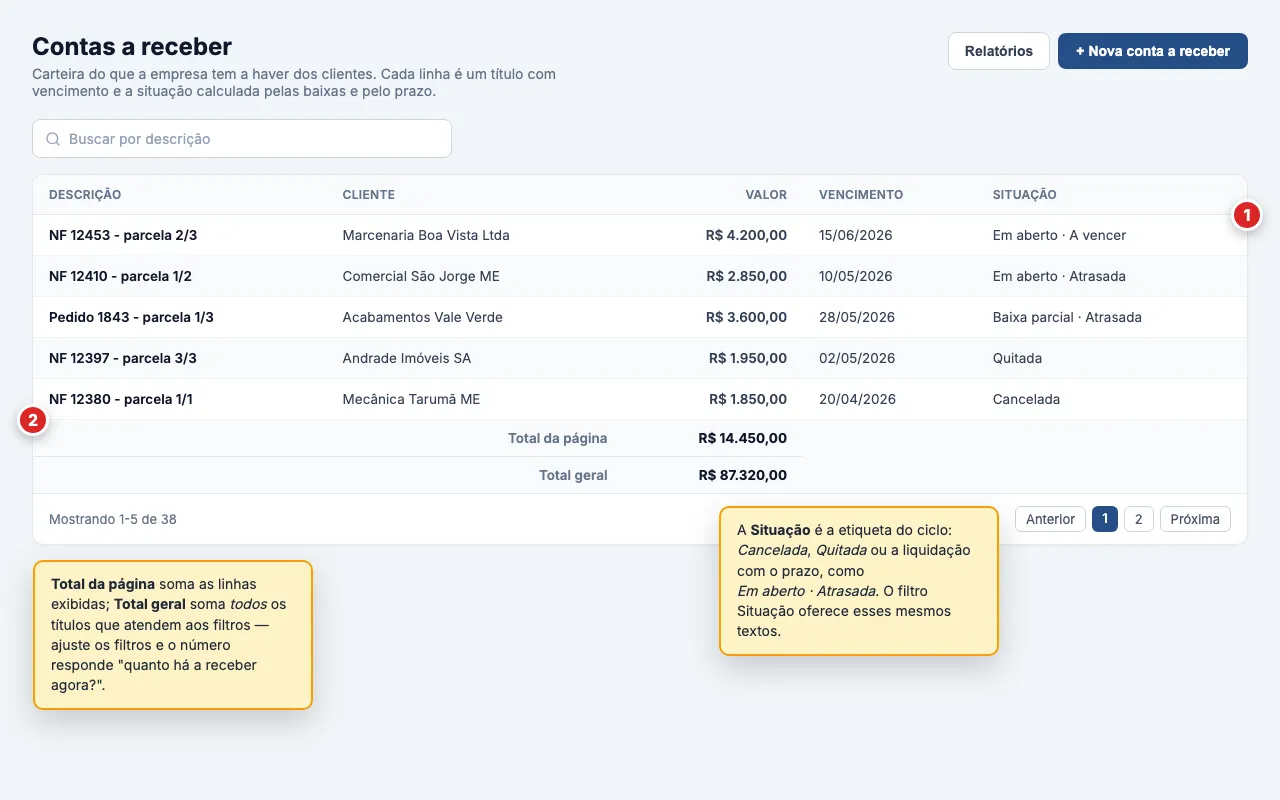
Task: Open row NF 12410 - parcela 1/2
Action: tap(640, 276)
